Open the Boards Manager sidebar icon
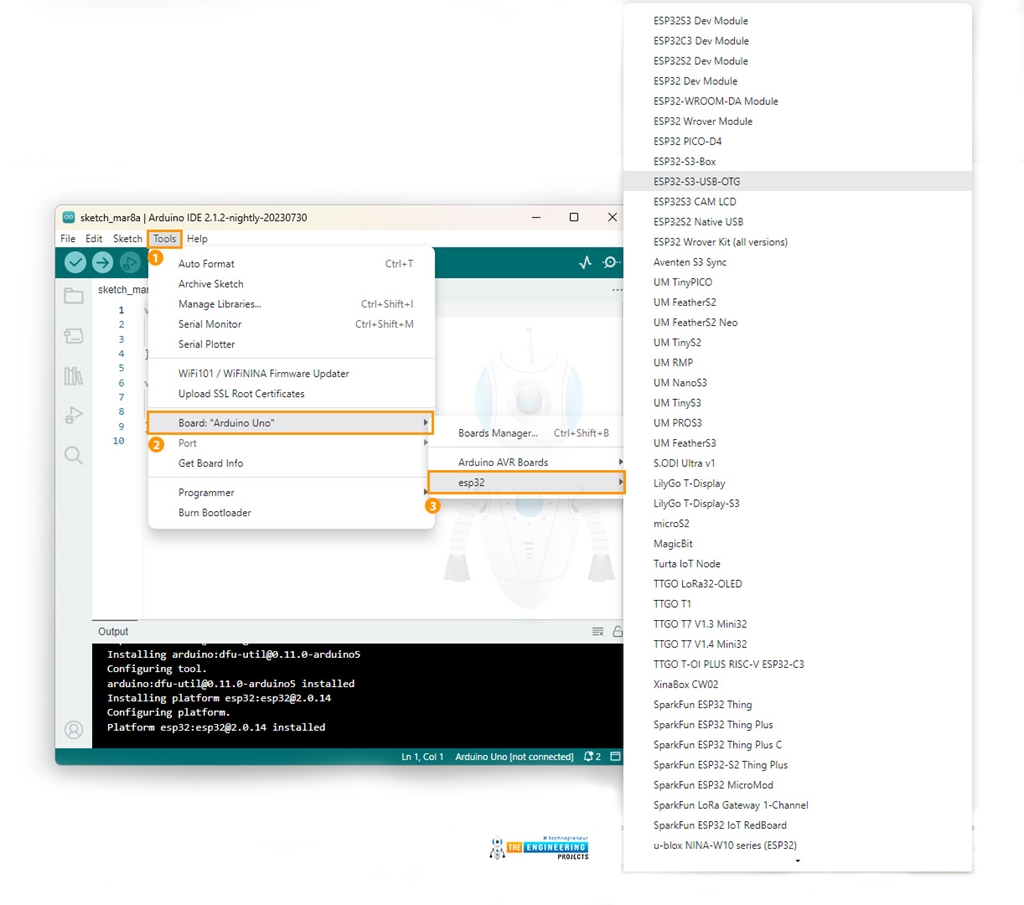Viewport: 1024px width, 905px height. point(73,336)
